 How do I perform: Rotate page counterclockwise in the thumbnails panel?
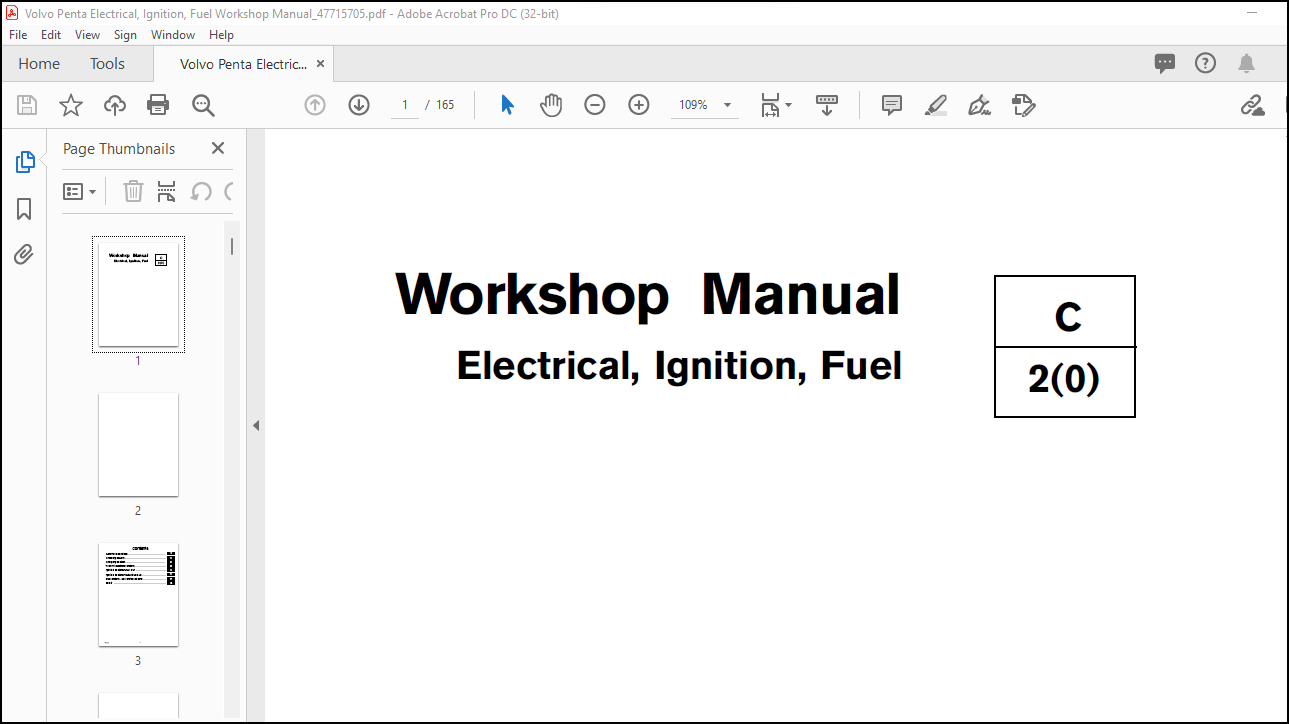click(x=201, y=191)
